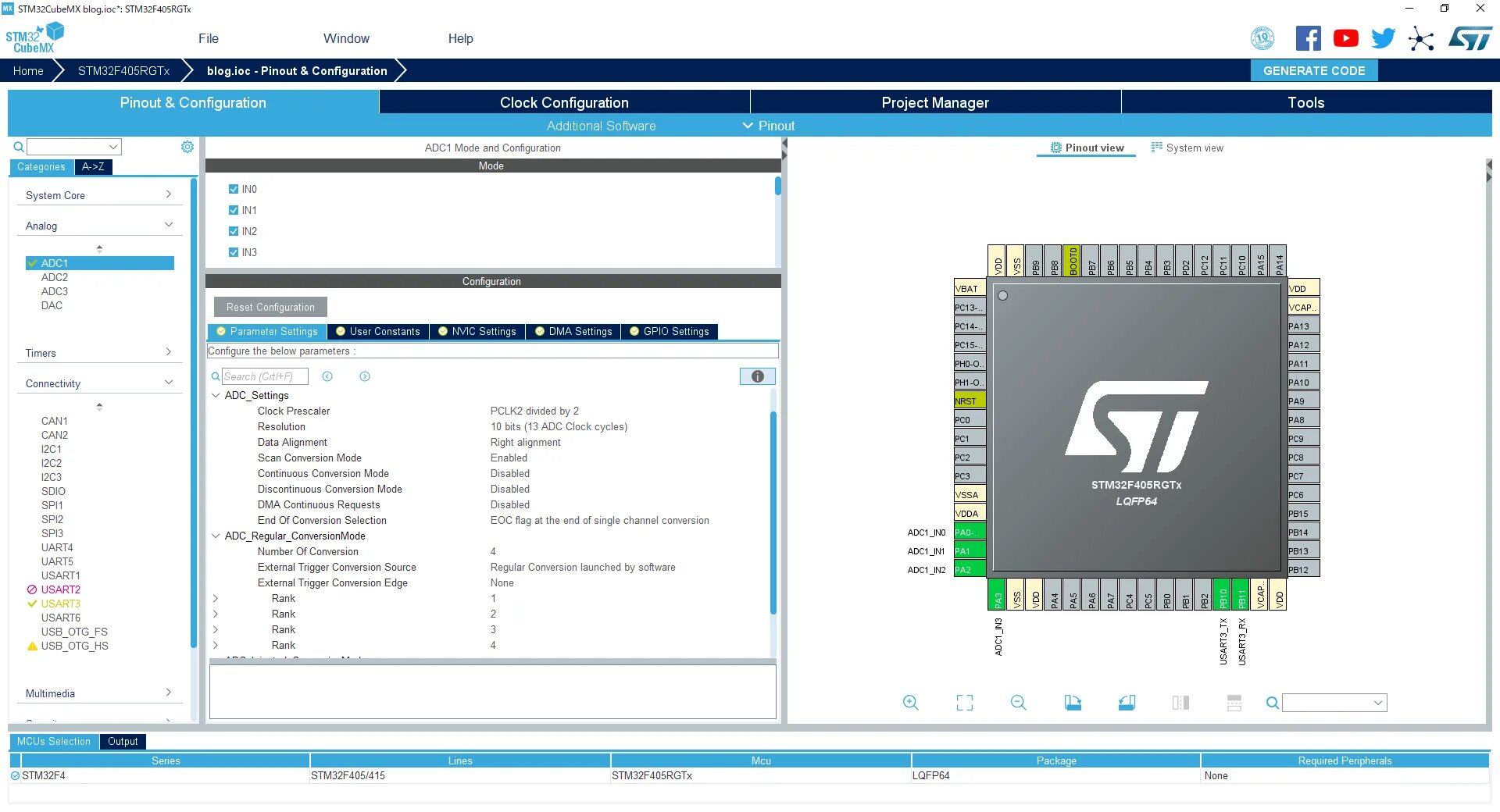The height and width of the screenshot is (812, 1500).
Task: Flip the chip view horizontally
Action: [x=1180, y=703]
